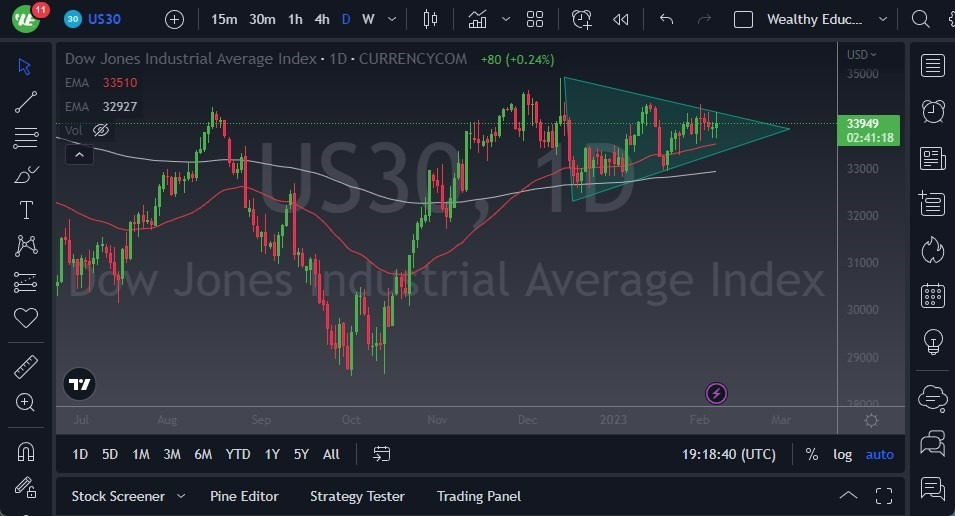Select the brush drawing tool
The height and width of the screenshot is (516, 955).
pyautogui.click(x=26, y=174)
